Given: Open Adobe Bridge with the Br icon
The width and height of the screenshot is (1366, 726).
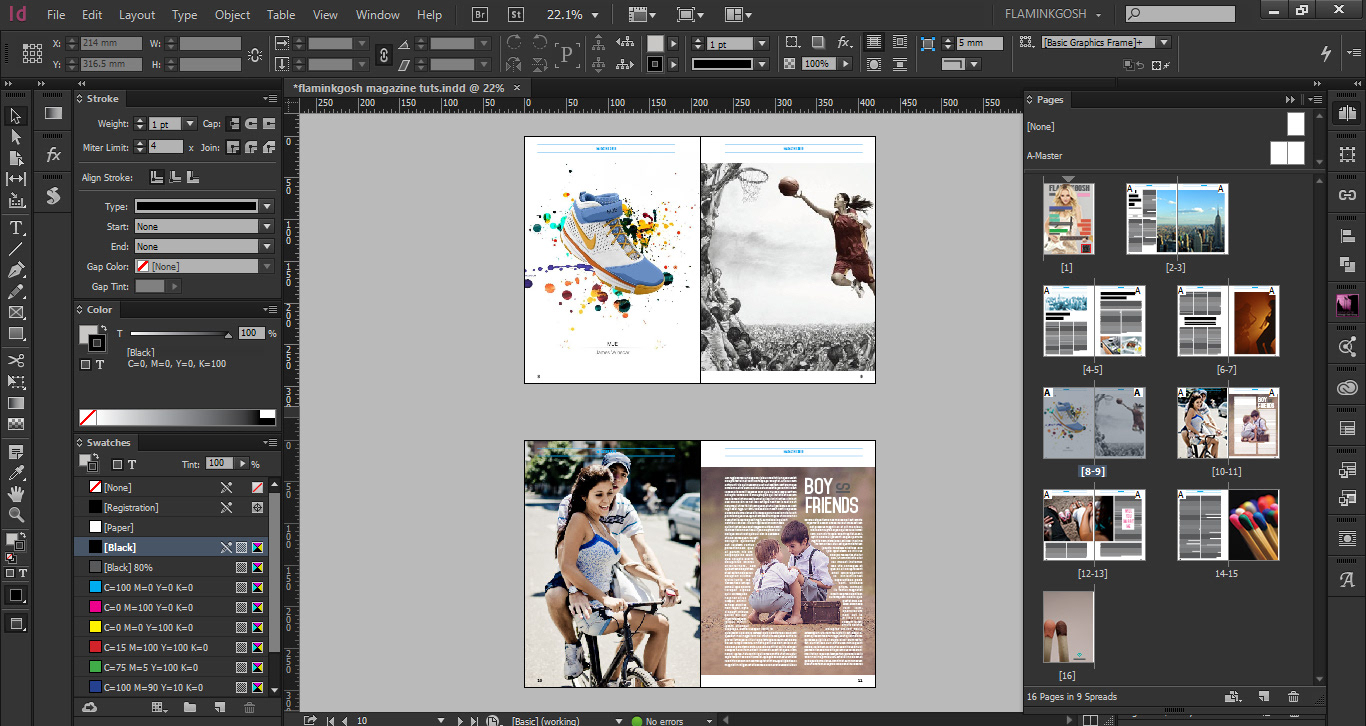Looking at the screenshot, I should 481,15.
